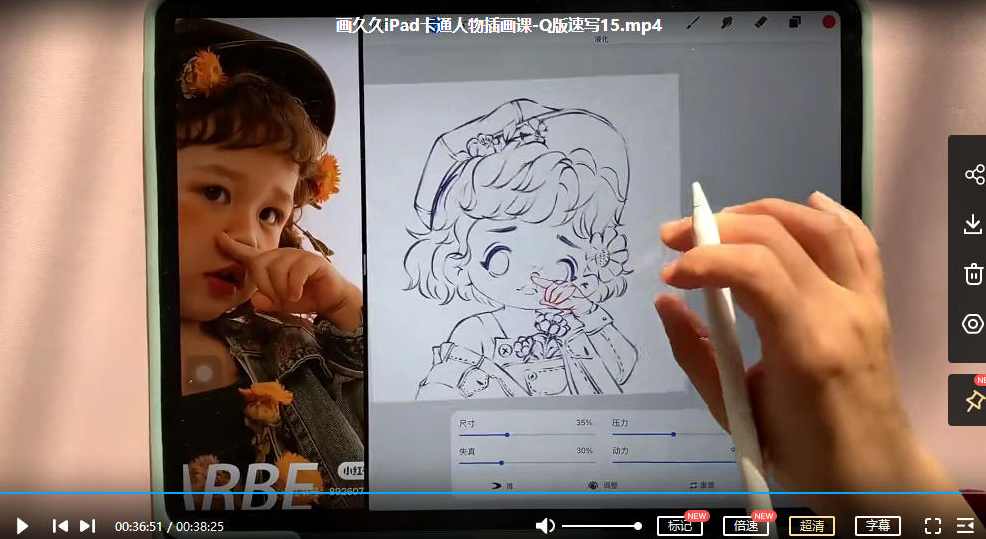The width and height of the screenshot is (986, 539).
Task: Select Procreate brush tool icon
Action: pyautogui.click(x=693, y=23)
